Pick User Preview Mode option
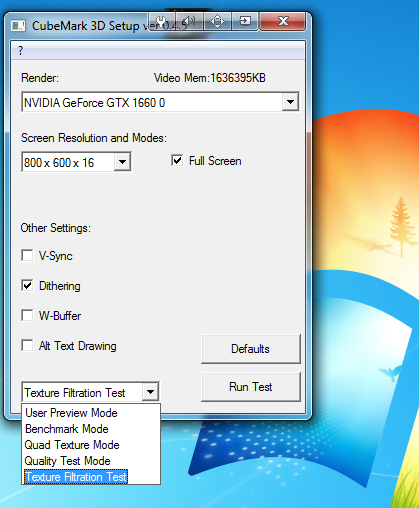Image resolution: width=419 pixels, height=508 pixels. (x=71, y=413)
